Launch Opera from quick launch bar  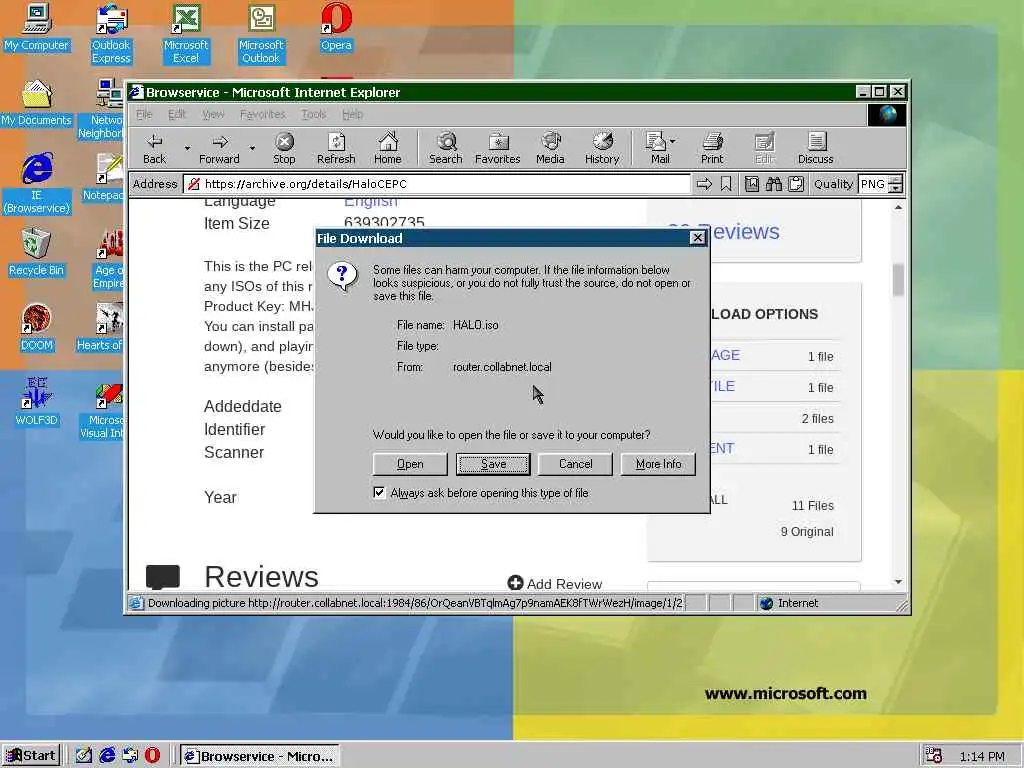tap(152, 756)
